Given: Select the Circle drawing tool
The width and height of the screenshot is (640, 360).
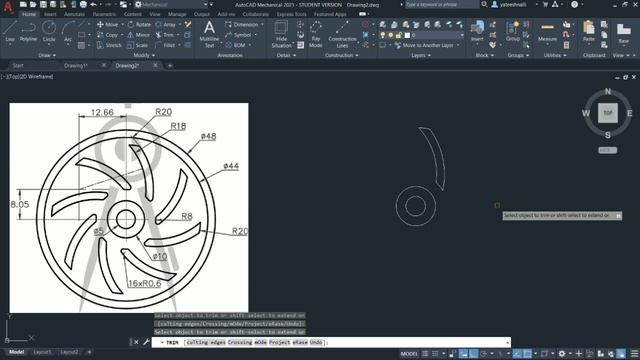Looking at the screenshot, I should pyautogui.click(x=49, y=31).
